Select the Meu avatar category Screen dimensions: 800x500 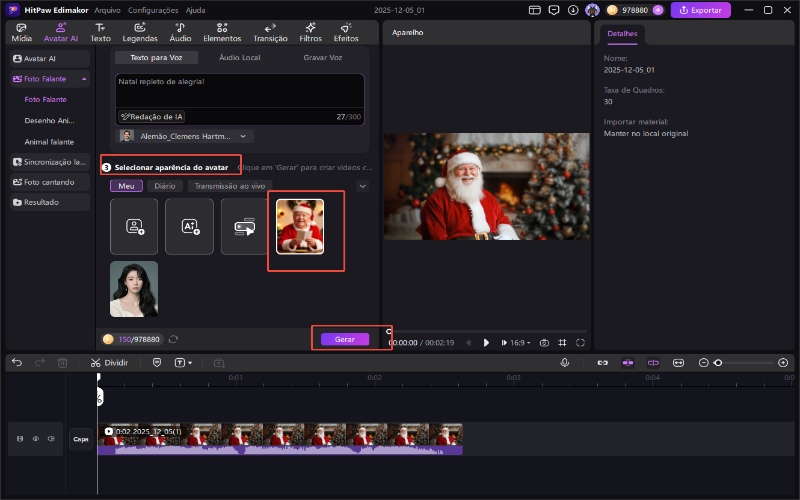[x=126, y=186]
